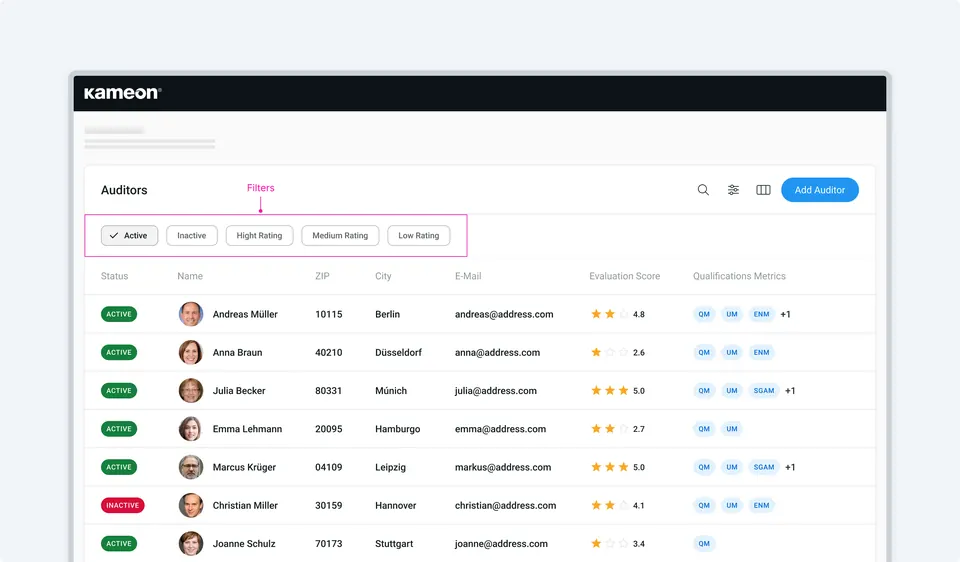
Task: Click the QM tag in Joanne Schulz's row
Action: tap(704, 544)
